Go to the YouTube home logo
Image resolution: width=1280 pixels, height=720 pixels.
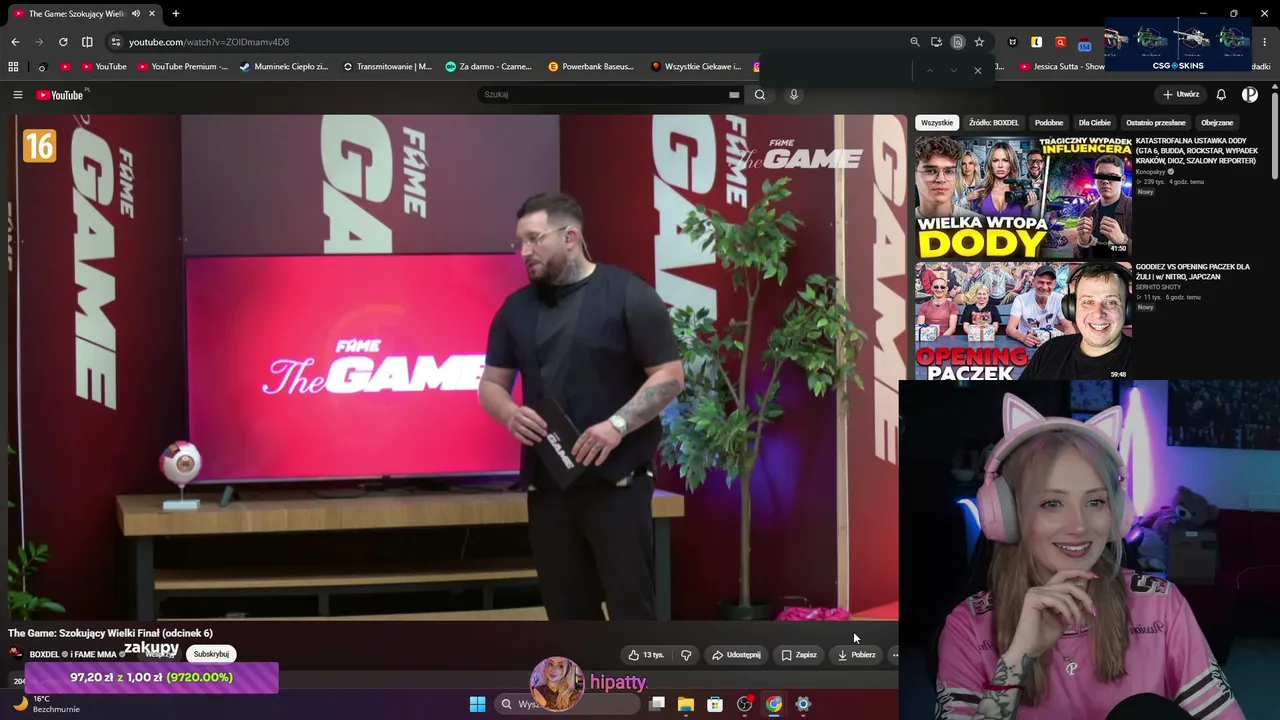point(60,95)
